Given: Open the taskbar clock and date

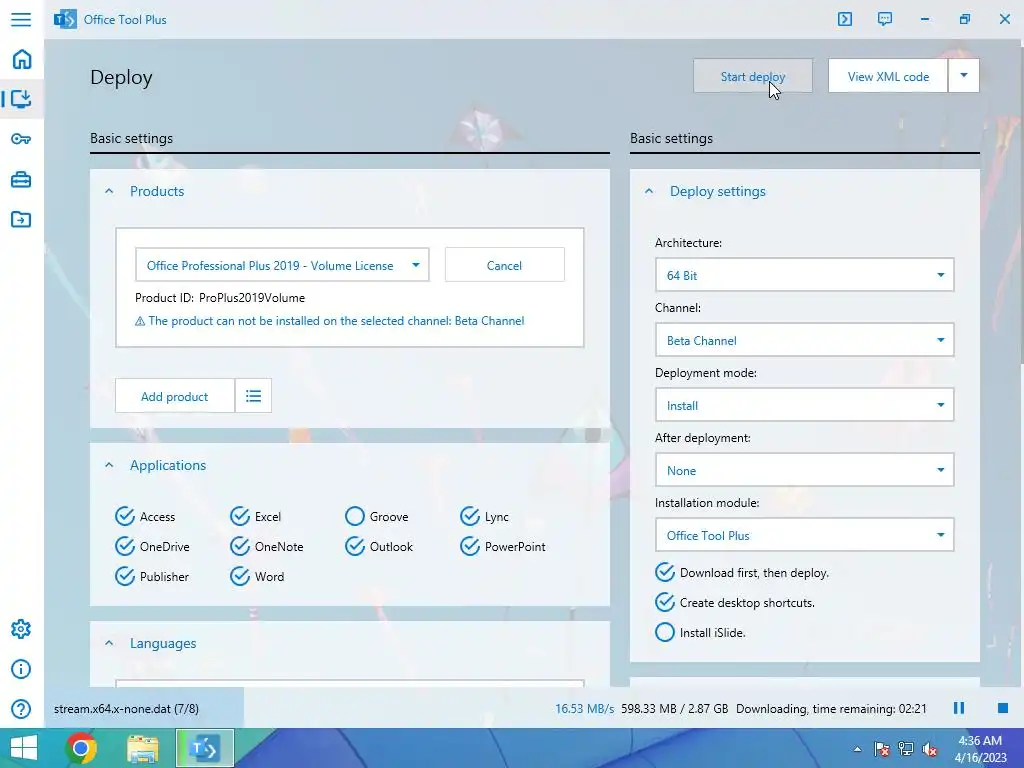Looking at the screenshot, I should click(x=980, y=749).
